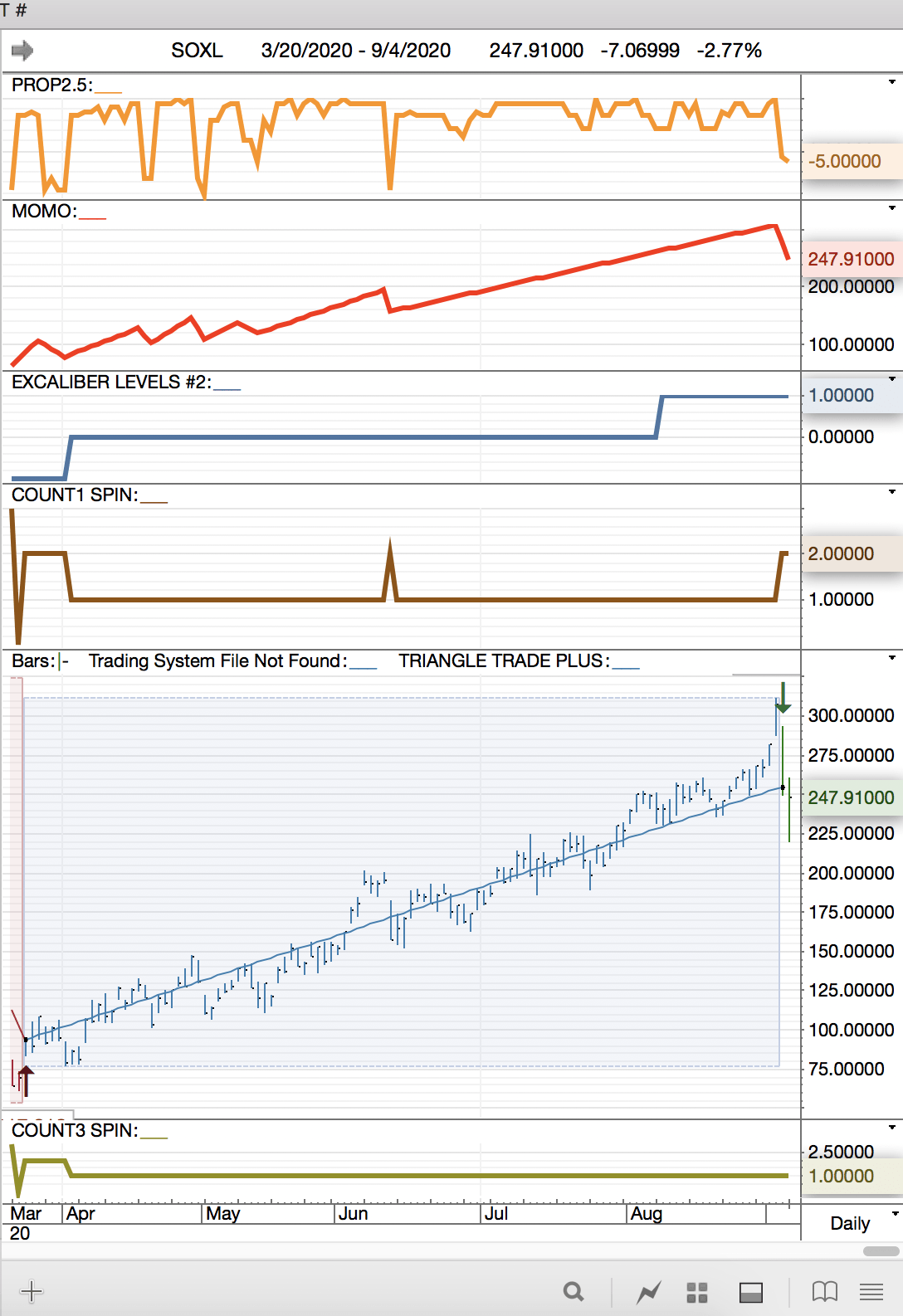The image size is (903, 1316).
Task: Click the green down arrow sell signal
Action: (783, 698)
